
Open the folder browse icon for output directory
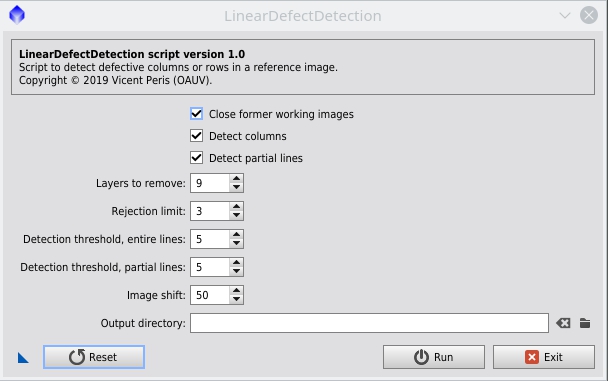pyautogui.click(x=585, y=323)
